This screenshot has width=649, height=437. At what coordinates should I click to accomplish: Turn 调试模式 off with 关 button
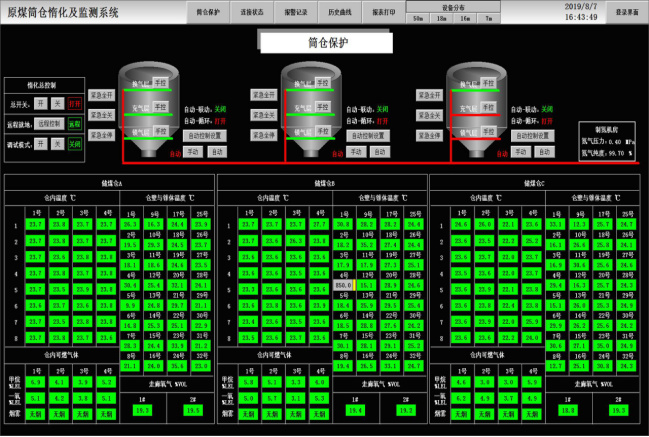tap(57, 144)
